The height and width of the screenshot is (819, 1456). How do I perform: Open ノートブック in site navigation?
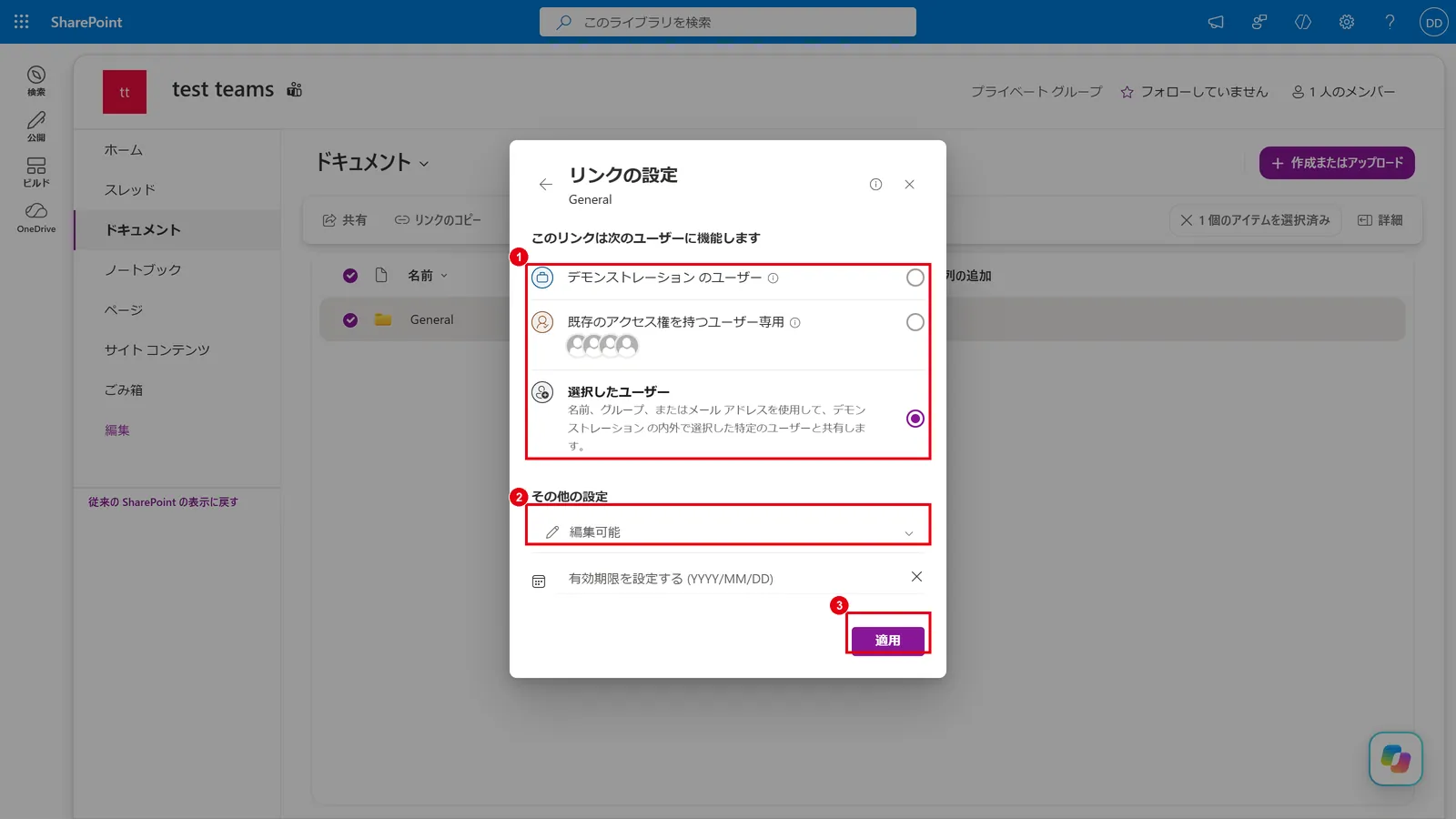coord(143,270)
